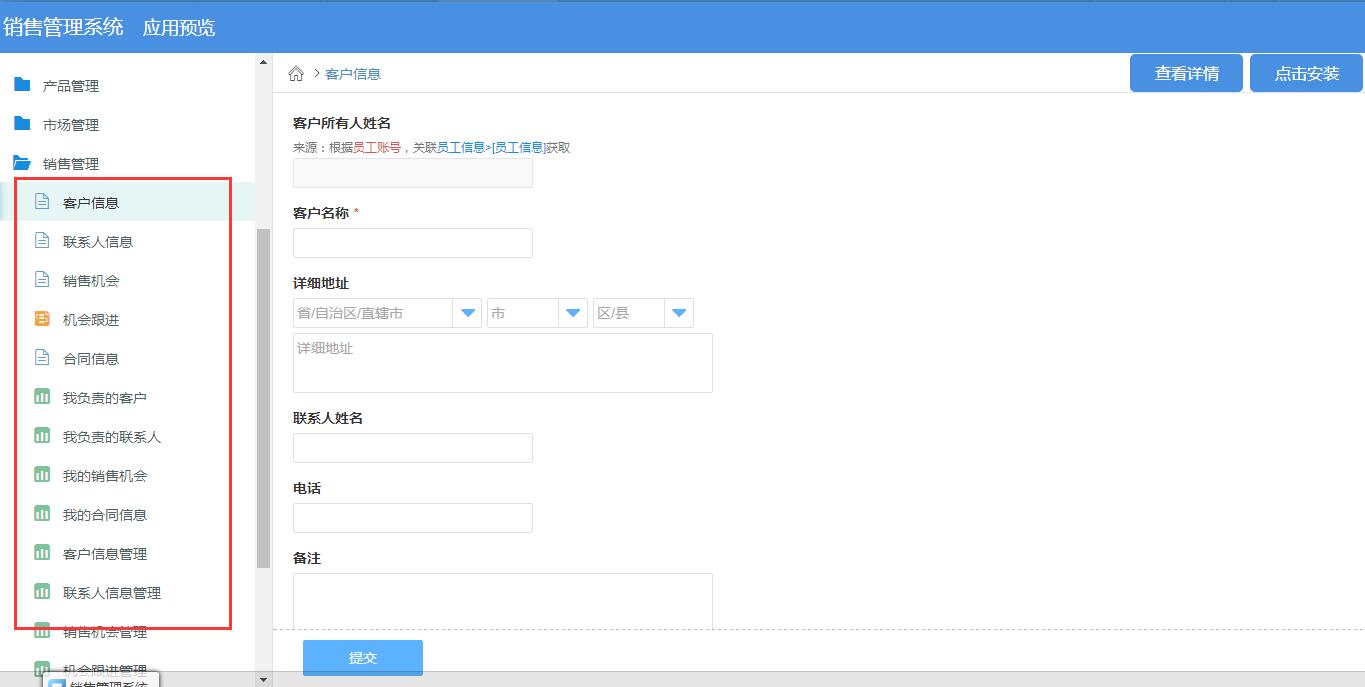Collapse the 销售管理 folder in sidebar

pos(71,163)
